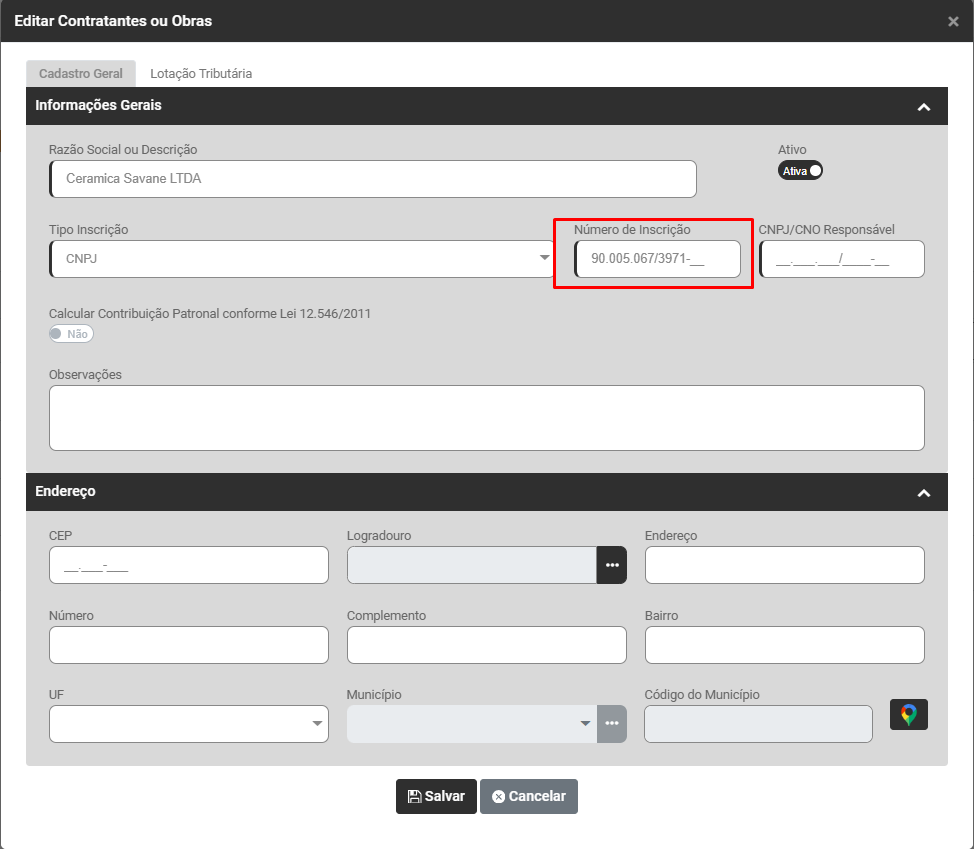
Task: Collapse the Informações Gerais section
Action: [x=923, y=107]
